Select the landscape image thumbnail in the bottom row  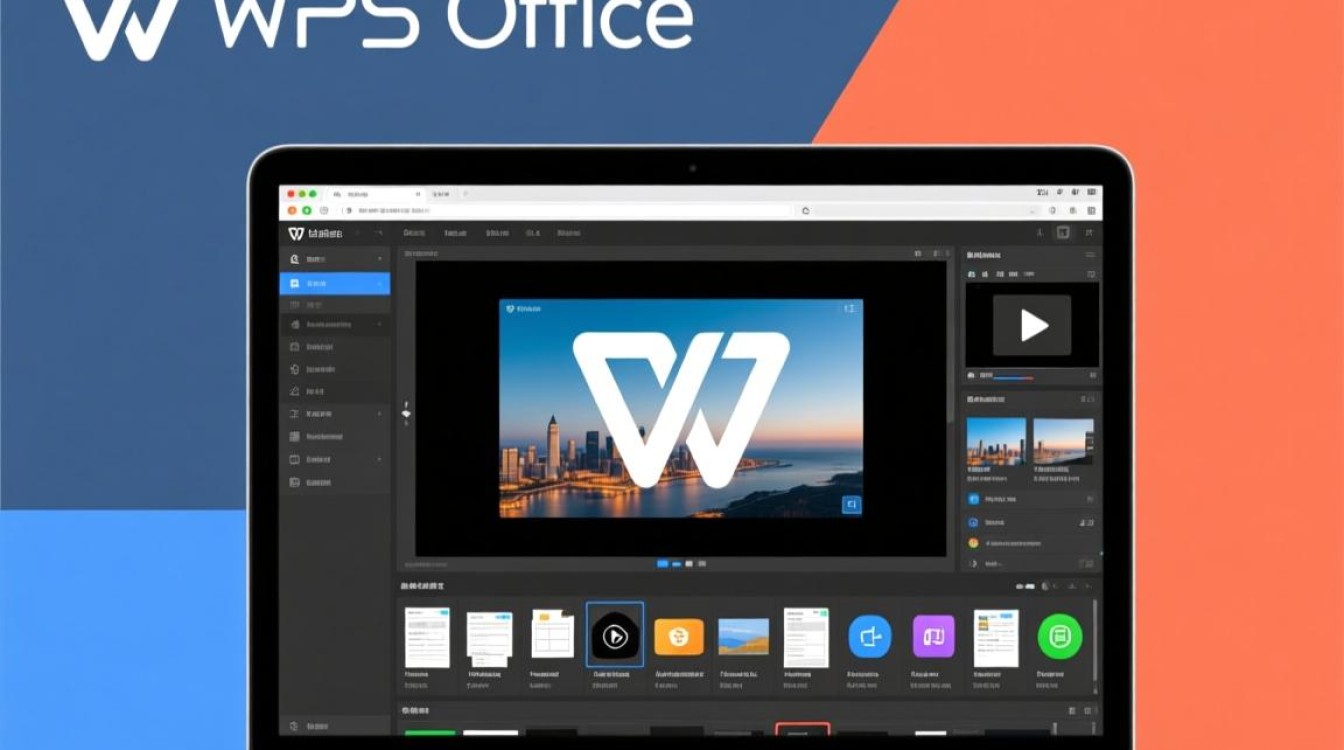(744, 636)
